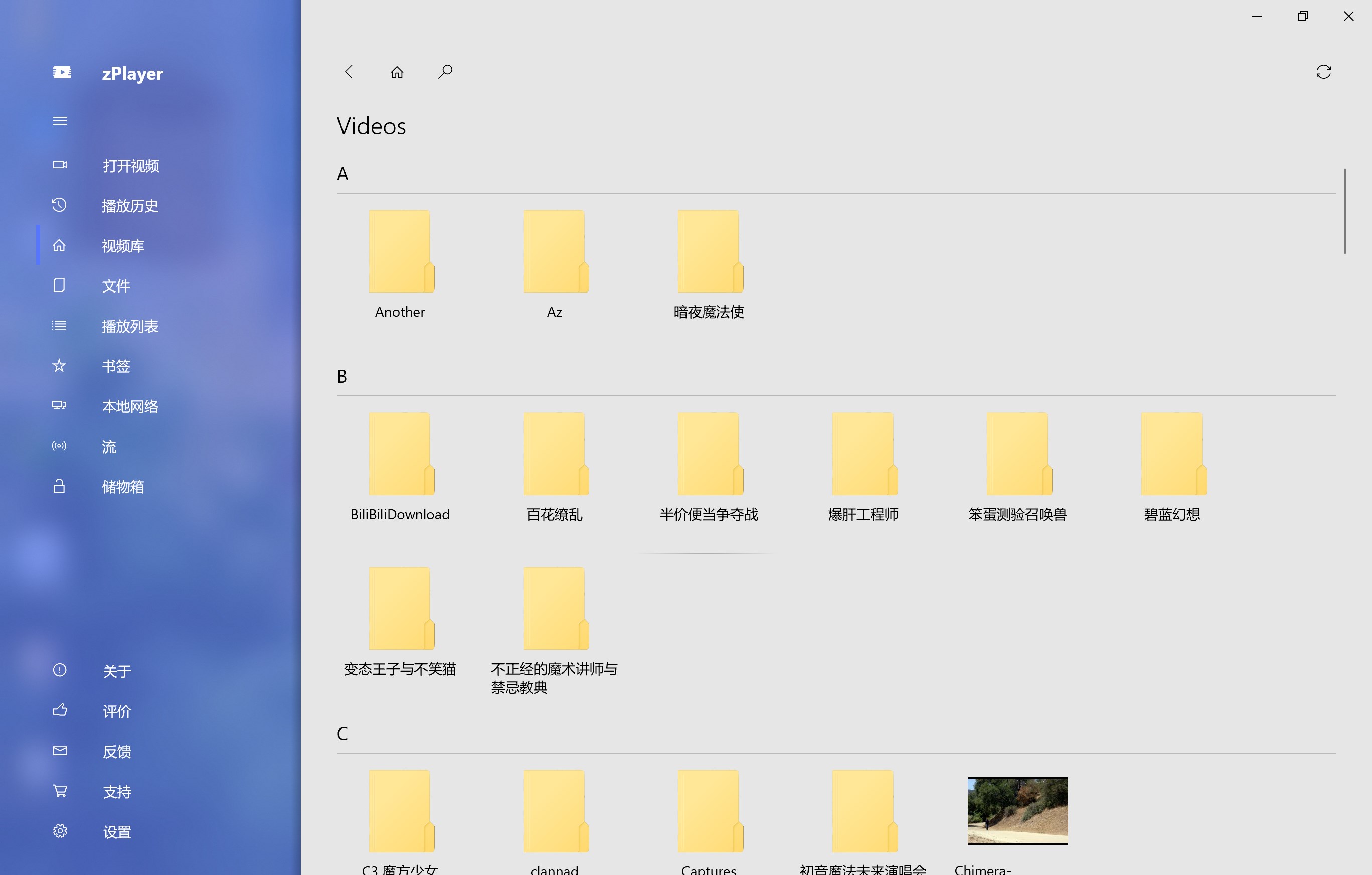Image resolution: width=1372 pixels, height=875 pixels.
Task: Open the search function
Action: (445, 71)
